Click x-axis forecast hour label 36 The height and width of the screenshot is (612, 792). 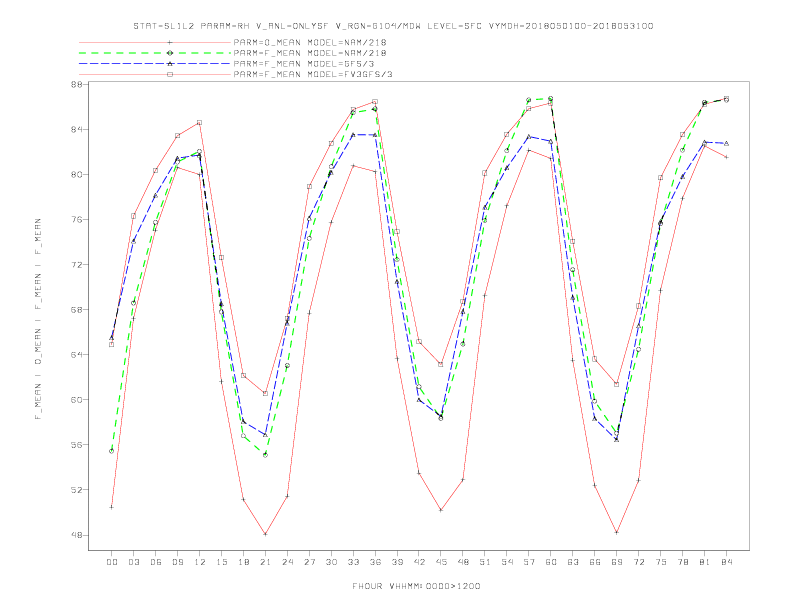375,562
